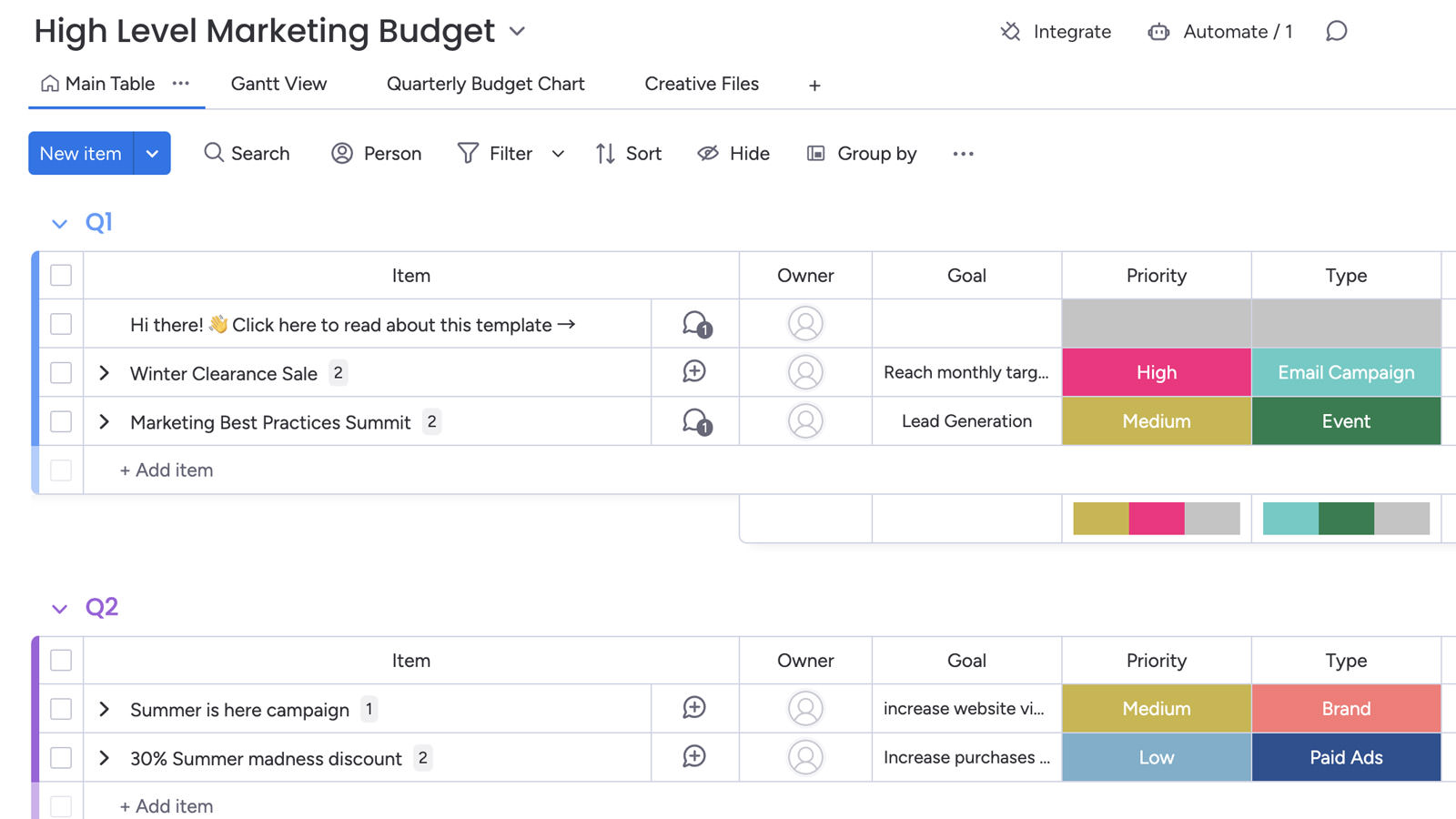Open the Quarterly Budget Chart tab
1456x819 pixels.
point(485,84)
